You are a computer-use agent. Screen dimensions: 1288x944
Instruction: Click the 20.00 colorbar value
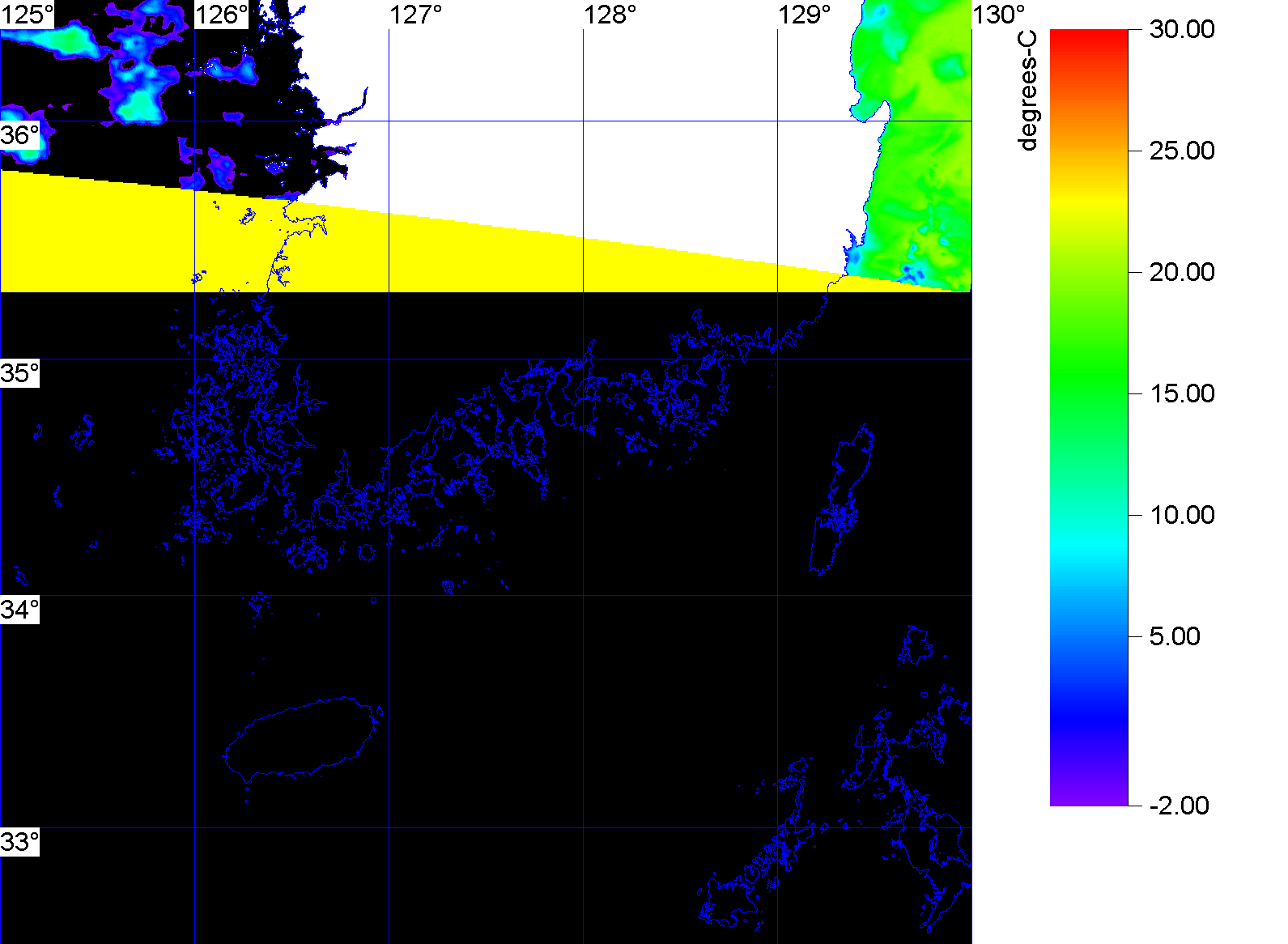[1182, 272]
